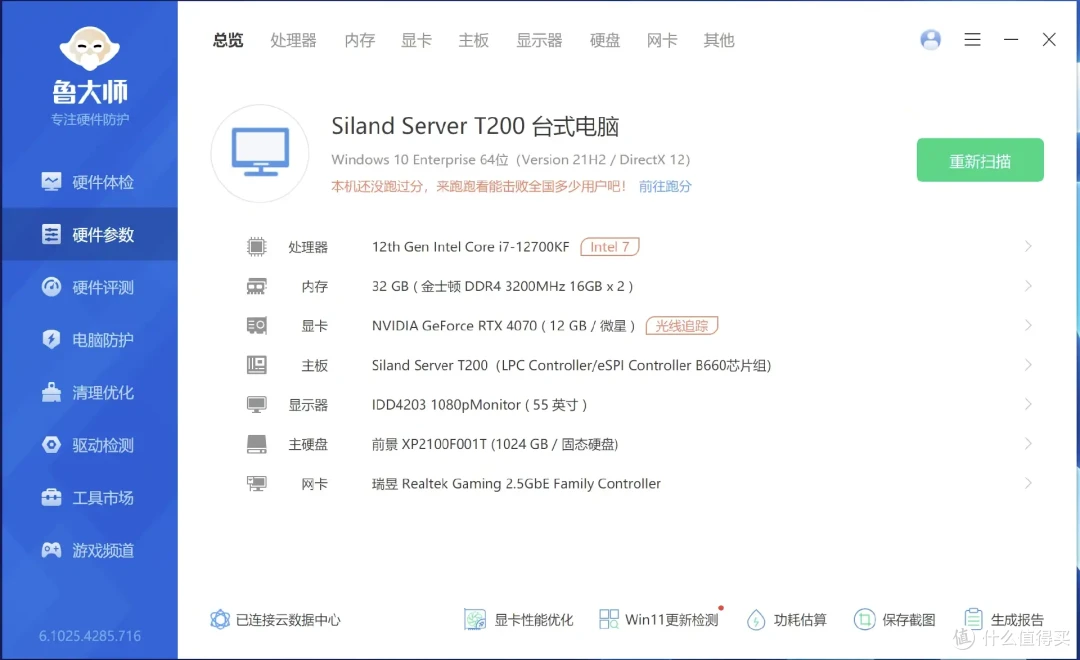Image resolution: width=1080 pixels, height=660 pixels.
Task: Open Win11更新检测 icon
Action: pos(609,619)
